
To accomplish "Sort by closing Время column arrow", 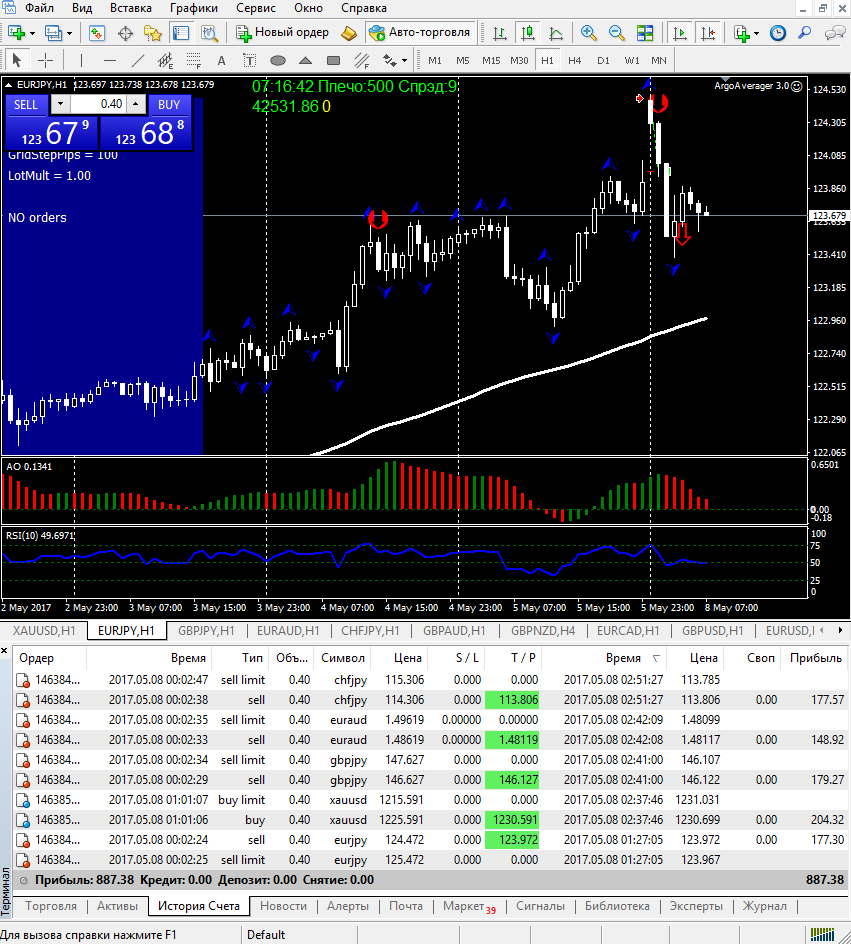I will click(656, 658).
